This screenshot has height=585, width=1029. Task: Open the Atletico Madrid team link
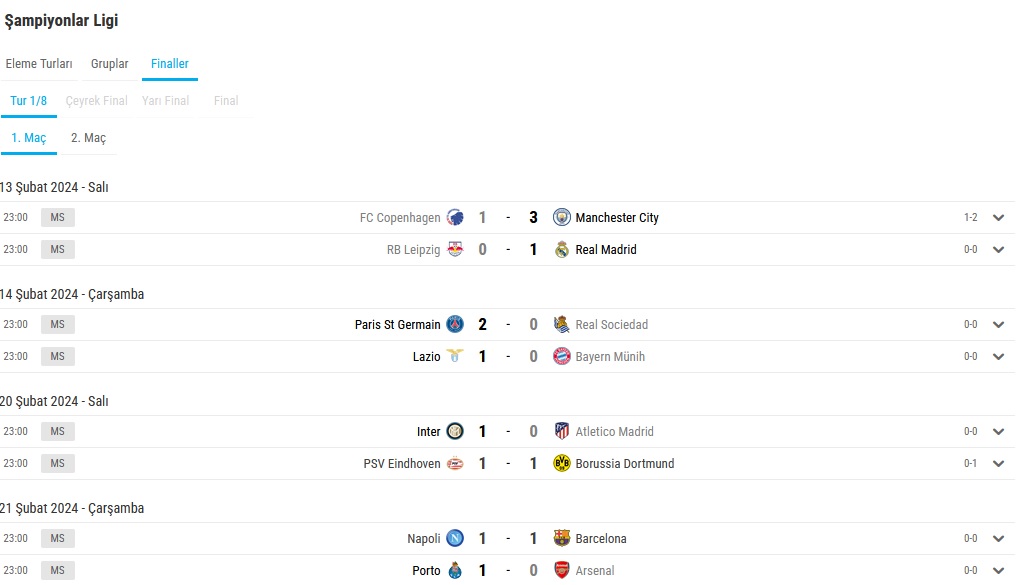pos(614,431)
